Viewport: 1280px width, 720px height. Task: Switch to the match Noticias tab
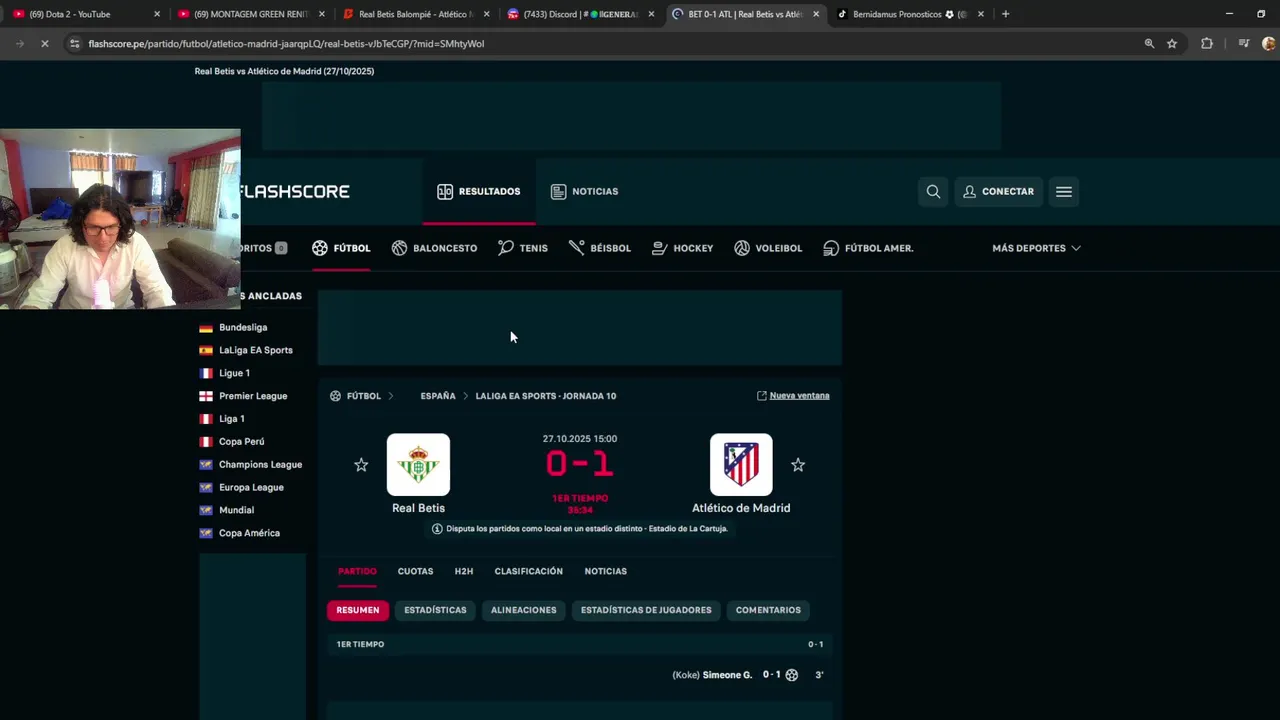click(606, 571)
